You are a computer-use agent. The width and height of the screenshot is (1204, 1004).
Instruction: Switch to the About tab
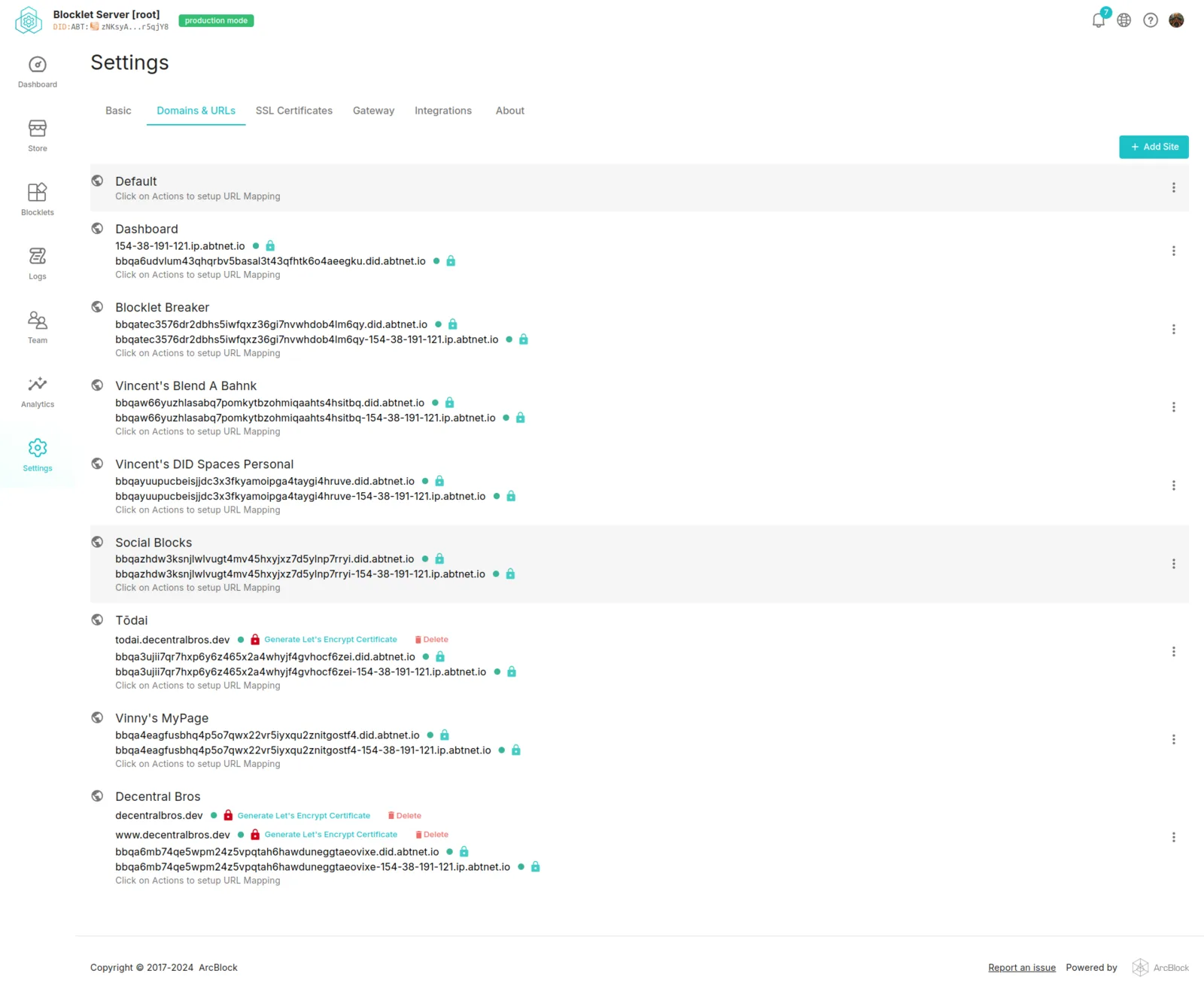pos(510,111)
